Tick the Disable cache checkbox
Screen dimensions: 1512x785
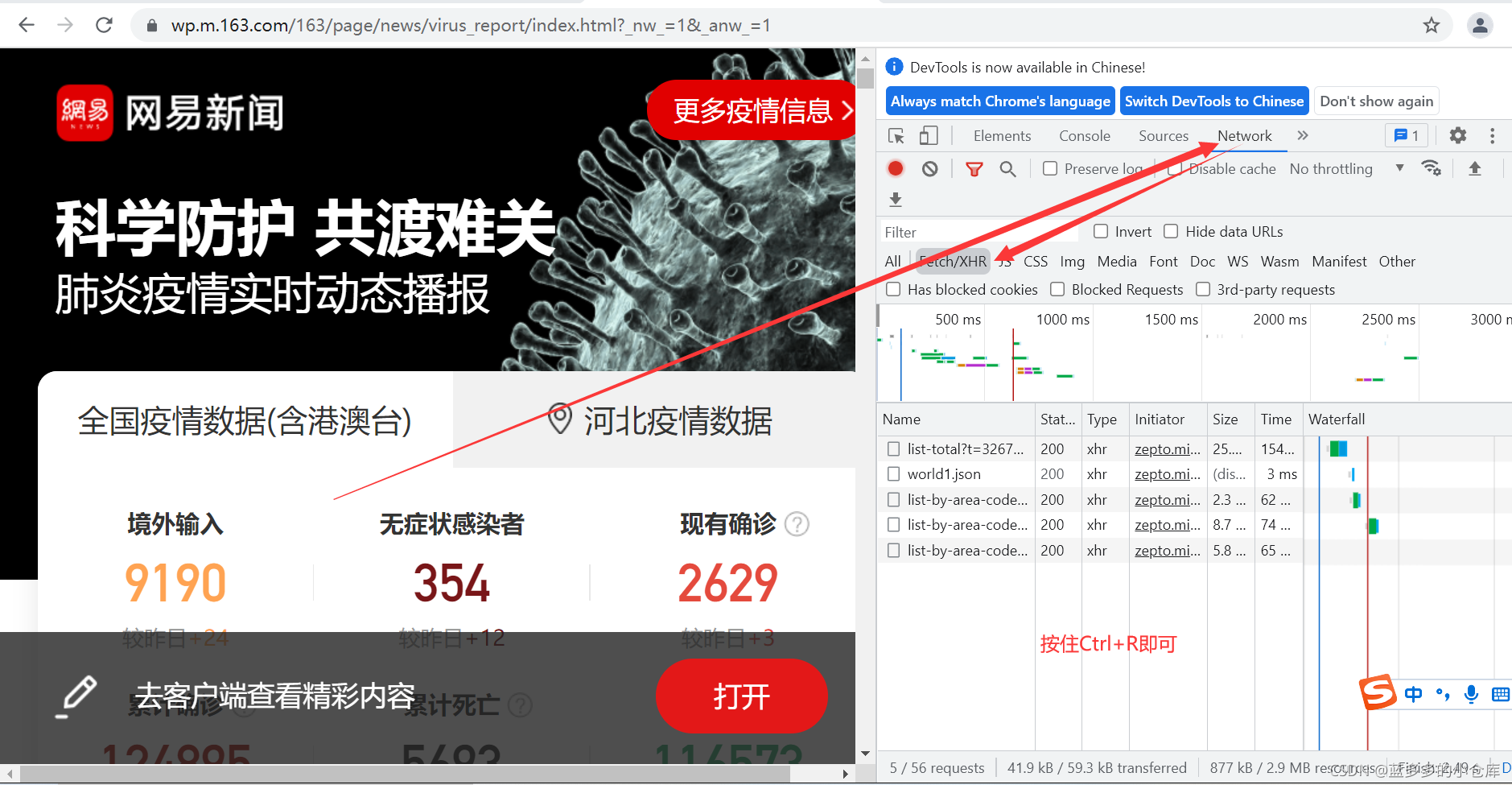[x=1175, y=168]
